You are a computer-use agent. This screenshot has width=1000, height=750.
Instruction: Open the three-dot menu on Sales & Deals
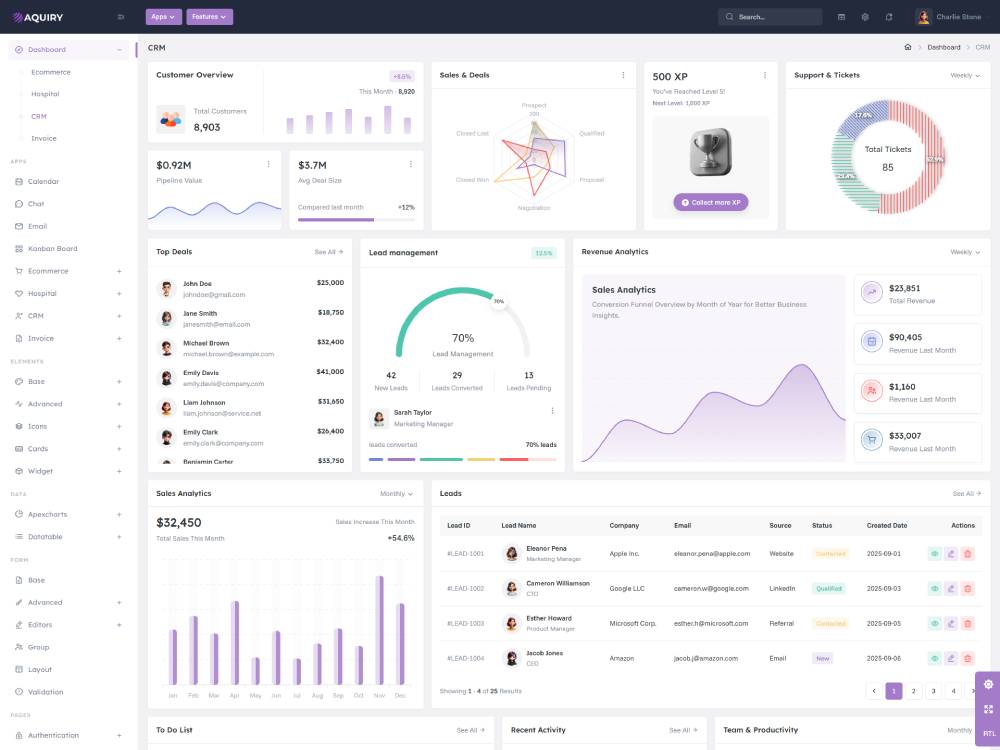click(x=623, y=75)
